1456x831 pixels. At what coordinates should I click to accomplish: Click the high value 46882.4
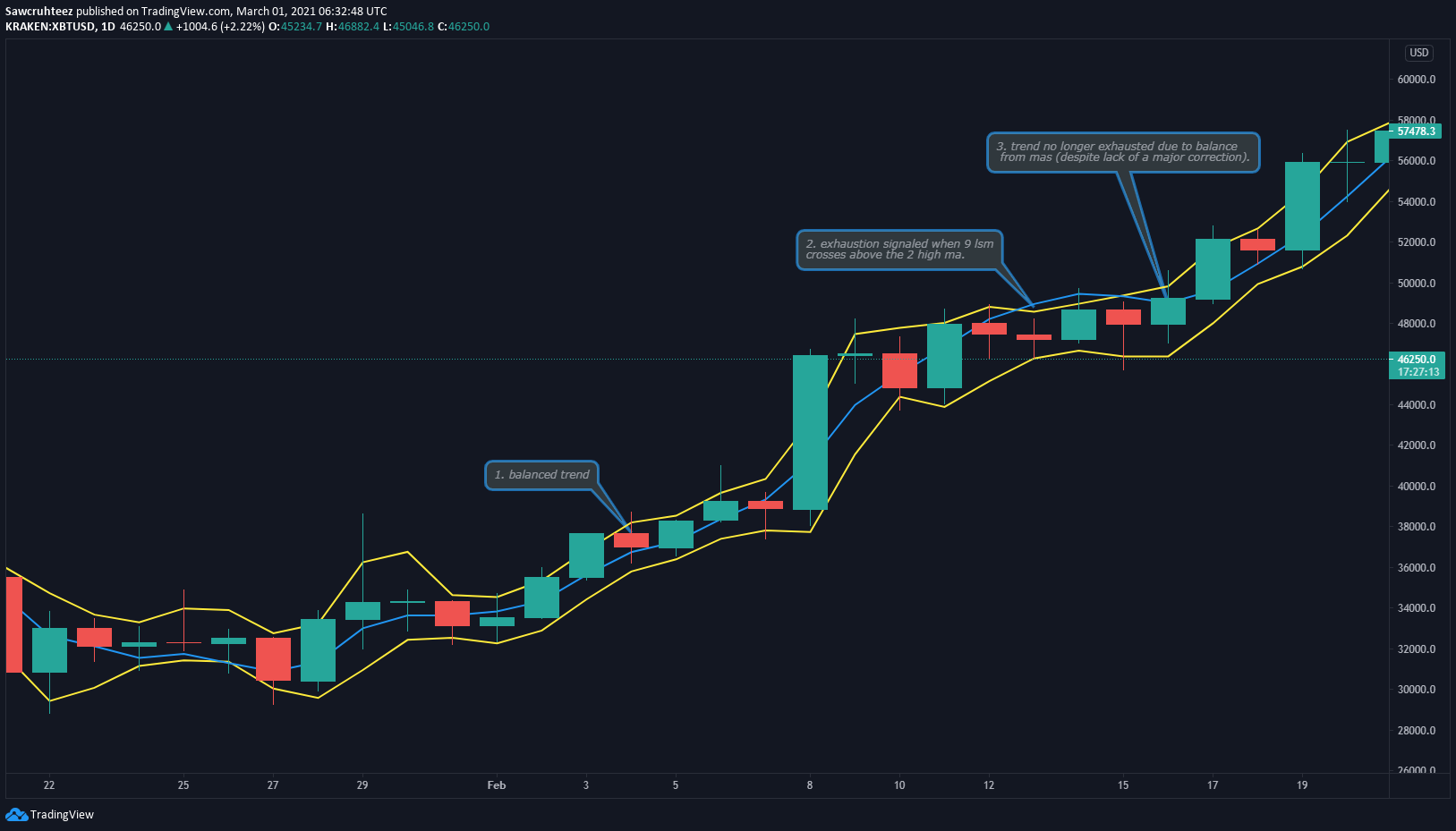[359, 27]
